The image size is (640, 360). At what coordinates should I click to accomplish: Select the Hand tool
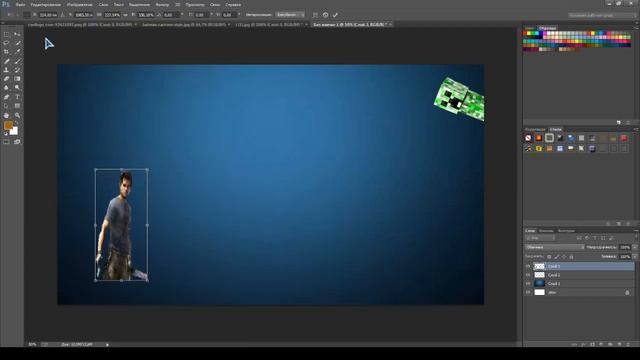pyautogui.click(x=6, y=116)
